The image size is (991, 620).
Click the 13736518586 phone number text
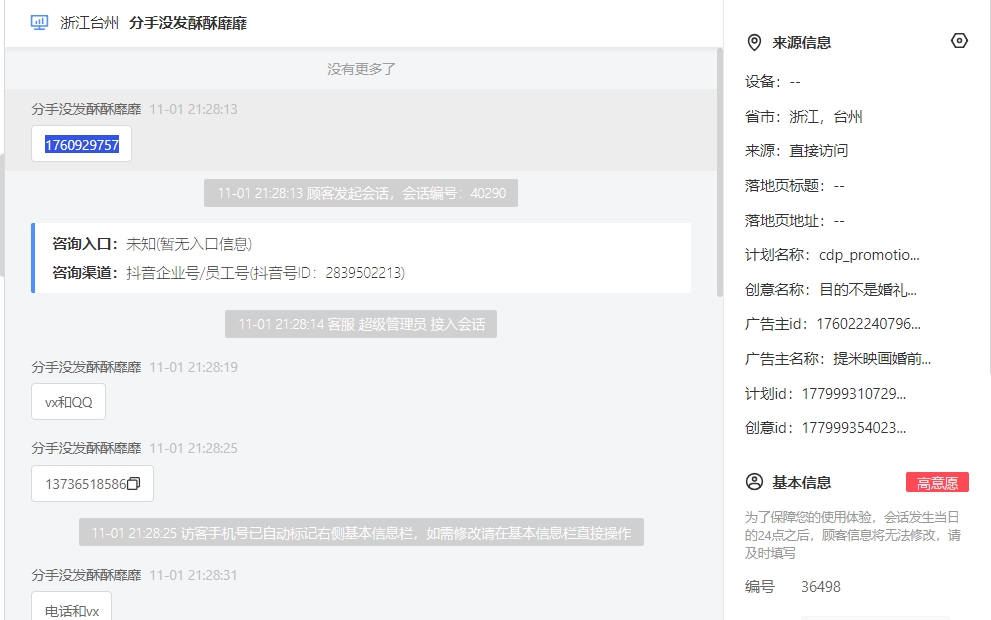(85, 484)
